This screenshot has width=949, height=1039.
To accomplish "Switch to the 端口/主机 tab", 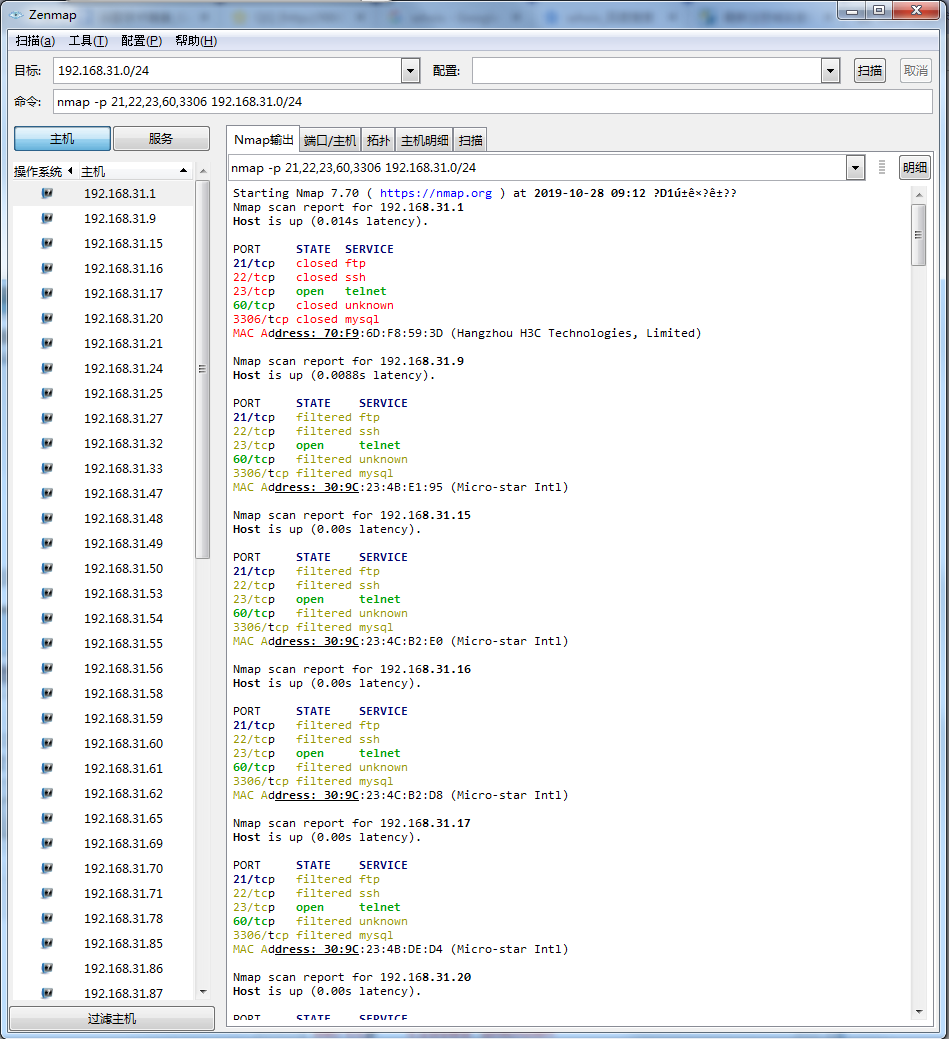I will [x=330, y=140].
